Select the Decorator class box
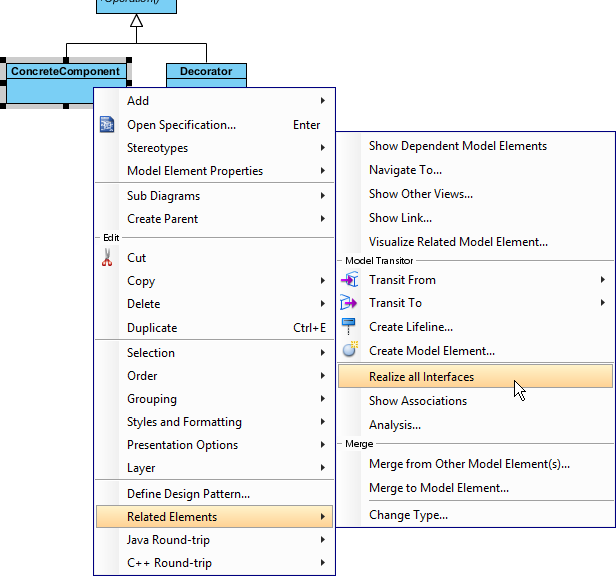 click(x=206, y=72)
